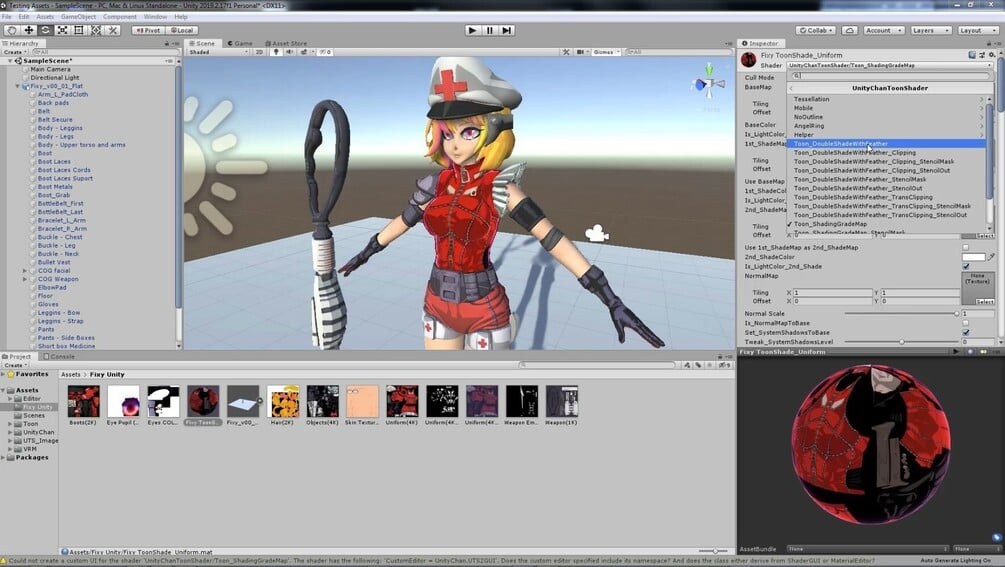The image size is (1005, 567).
Task: Switch to the Game tab
Action: (x=240, y=44)
